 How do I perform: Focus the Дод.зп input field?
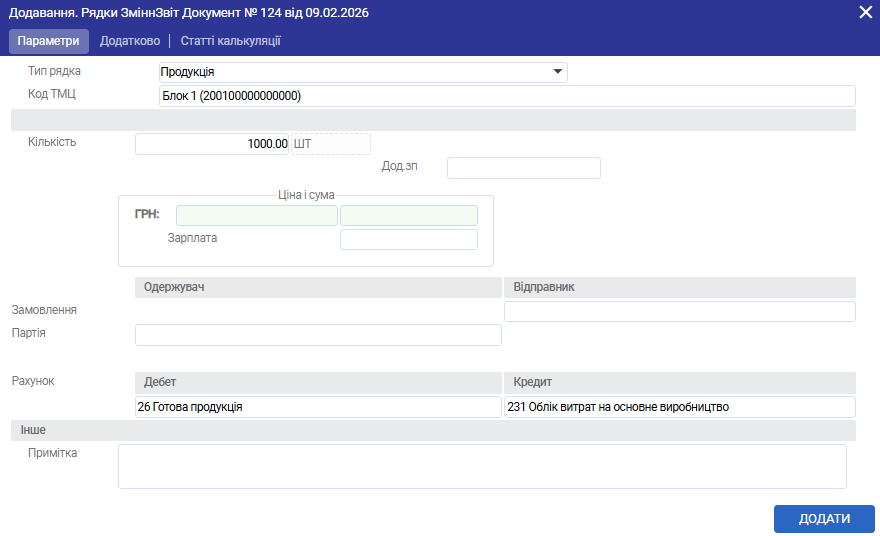pyautogui.click(x=523, y=168)
